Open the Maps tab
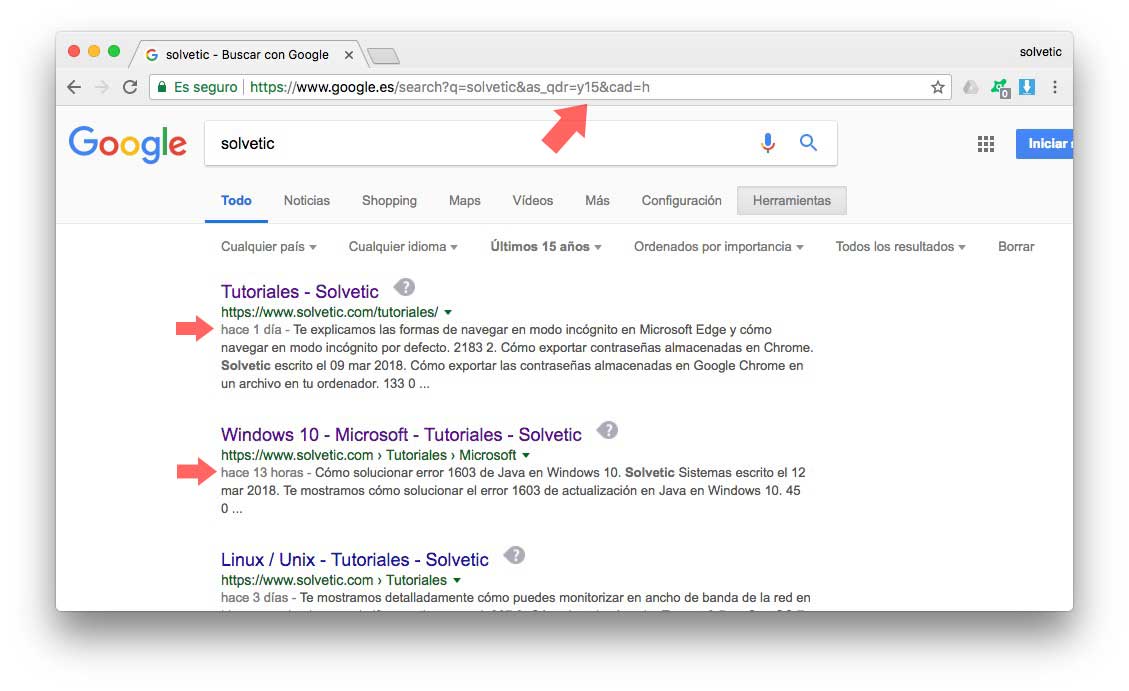This screenshot has height=691, width=1129. (x=464, y=201)
